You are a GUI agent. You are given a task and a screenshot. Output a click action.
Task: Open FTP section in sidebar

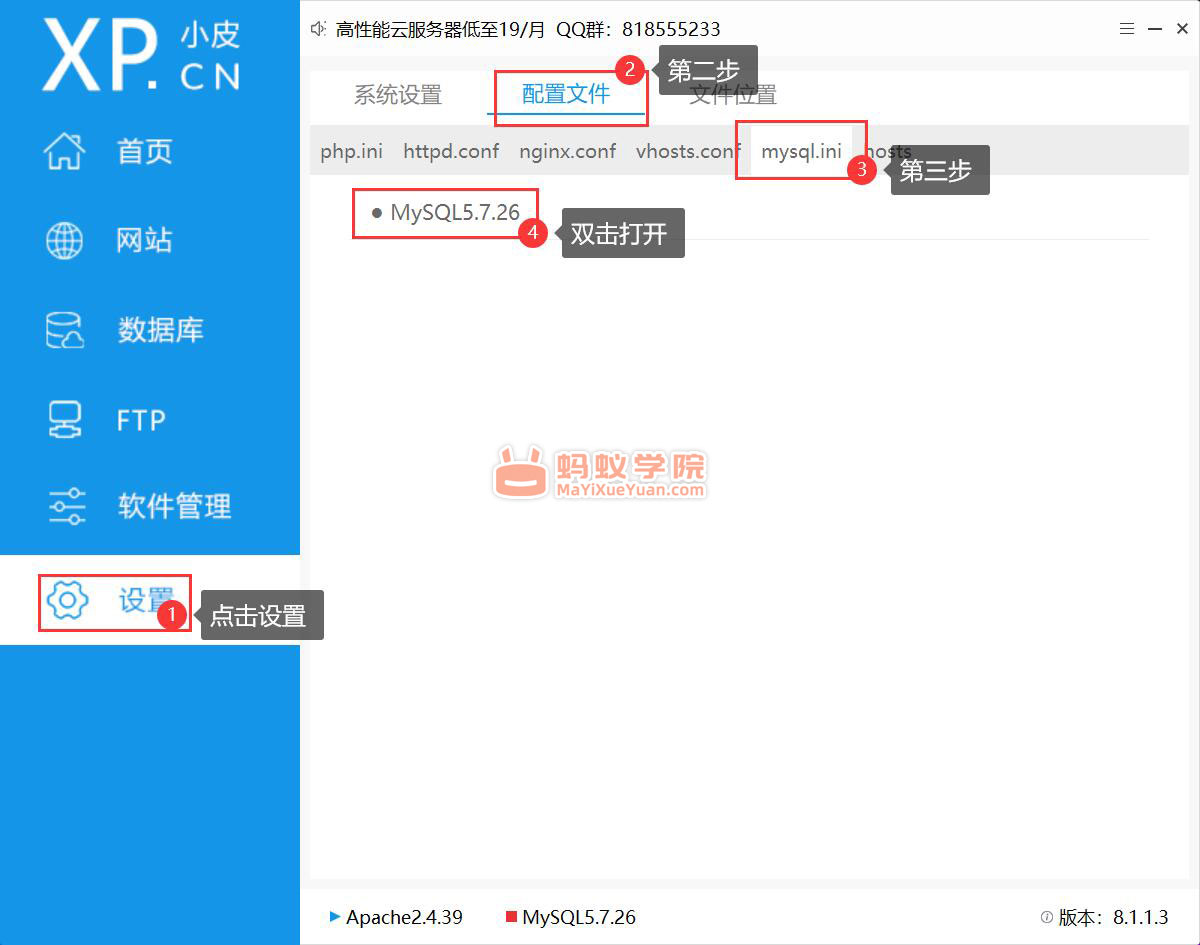tap(141, 420)
